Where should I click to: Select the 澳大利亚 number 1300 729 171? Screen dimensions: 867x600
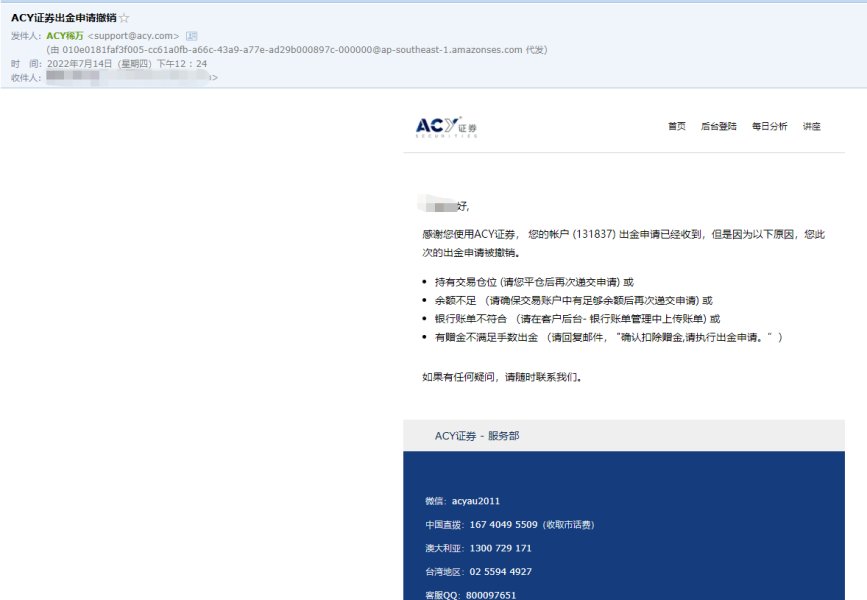pyautogui.click(x=500, y=548)
